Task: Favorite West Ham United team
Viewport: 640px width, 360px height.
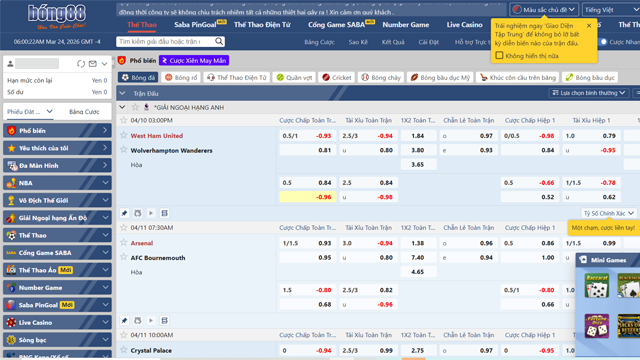Action: [124, 135]
